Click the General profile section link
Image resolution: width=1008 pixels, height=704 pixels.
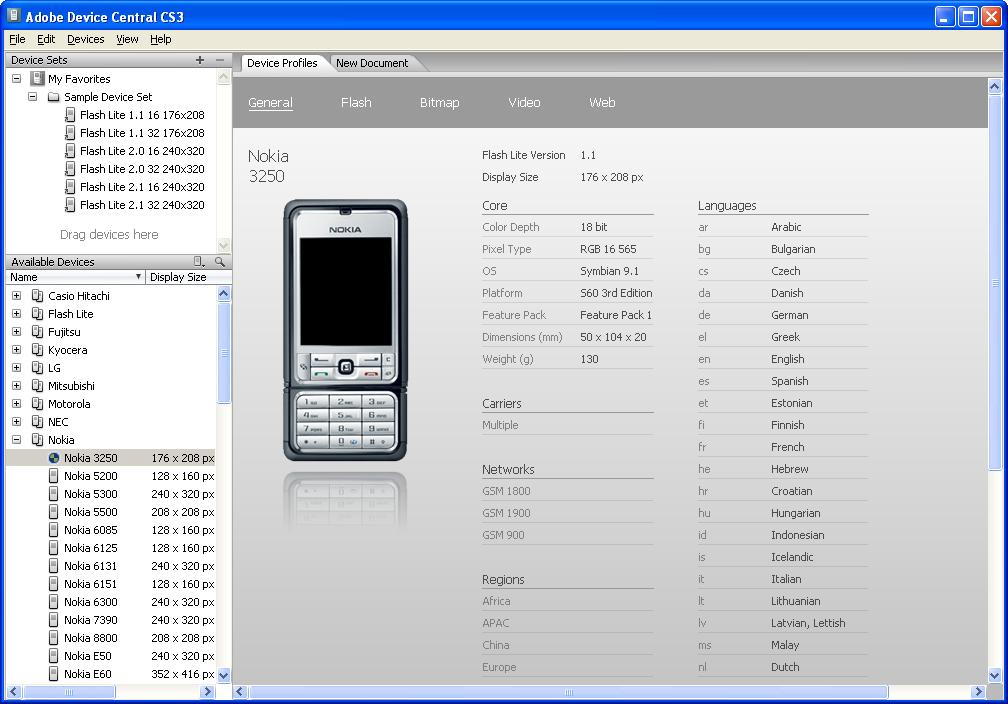coord(271,103)
